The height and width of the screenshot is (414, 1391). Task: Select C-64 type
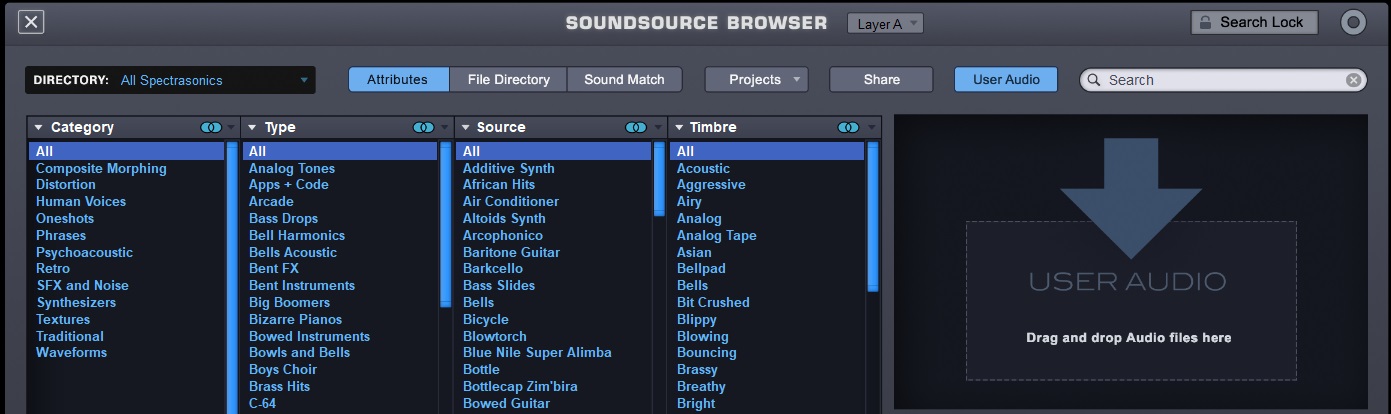tap(262, 403)
